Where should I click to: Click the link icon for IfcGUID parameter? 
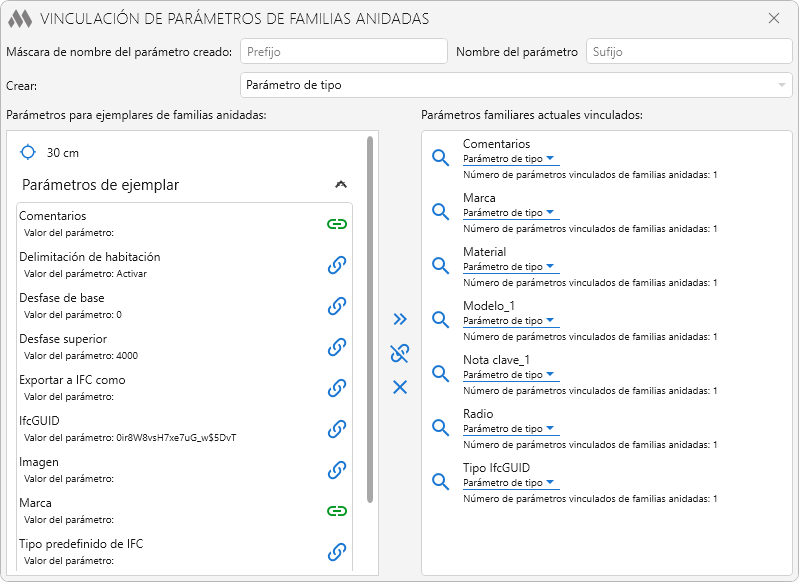click(x=337, y=429)
